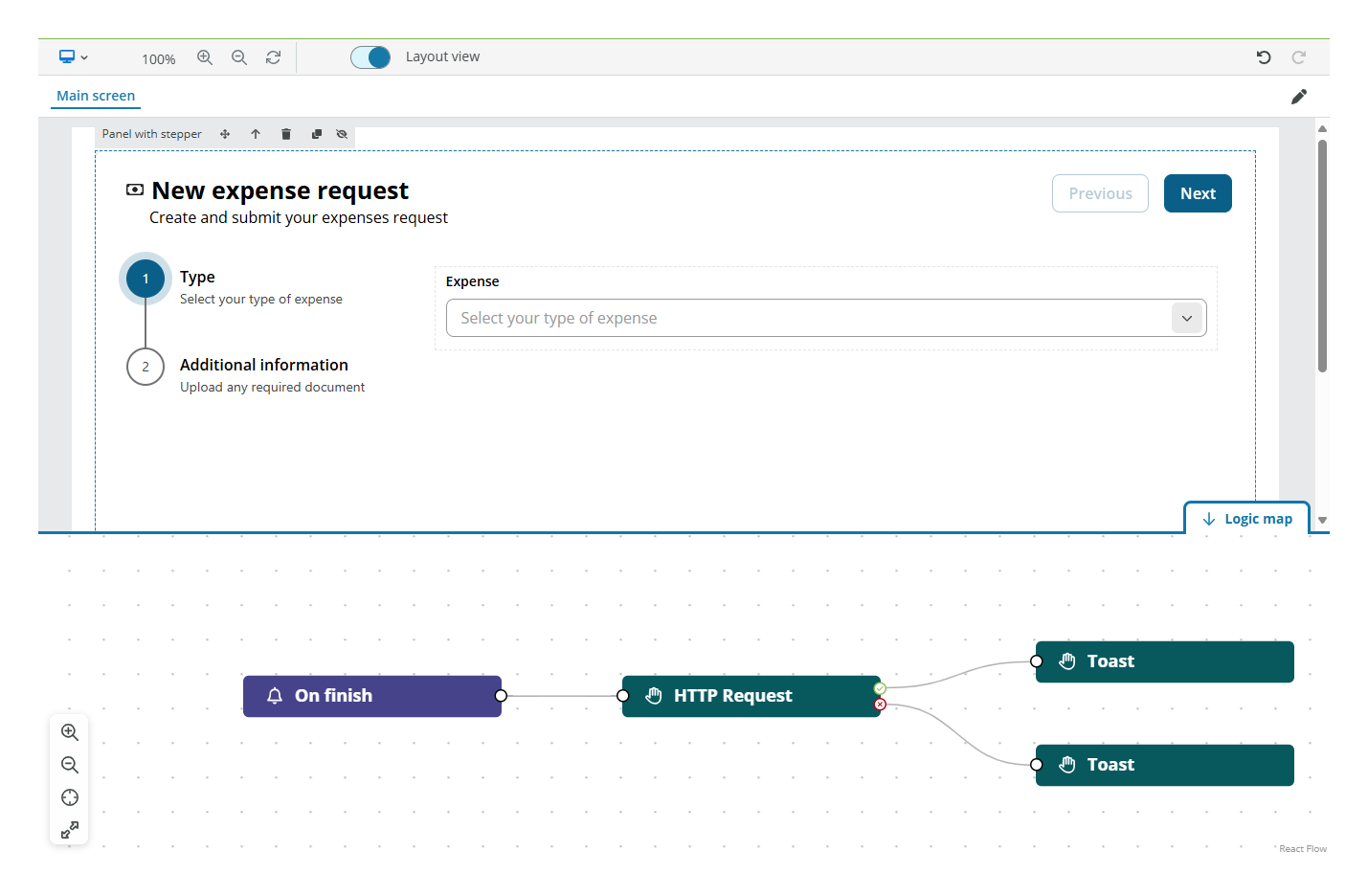Viewport: 1368px width, 896px height.
Task: Click the move handle on Panel with stepper
Action: click(225, 134)
